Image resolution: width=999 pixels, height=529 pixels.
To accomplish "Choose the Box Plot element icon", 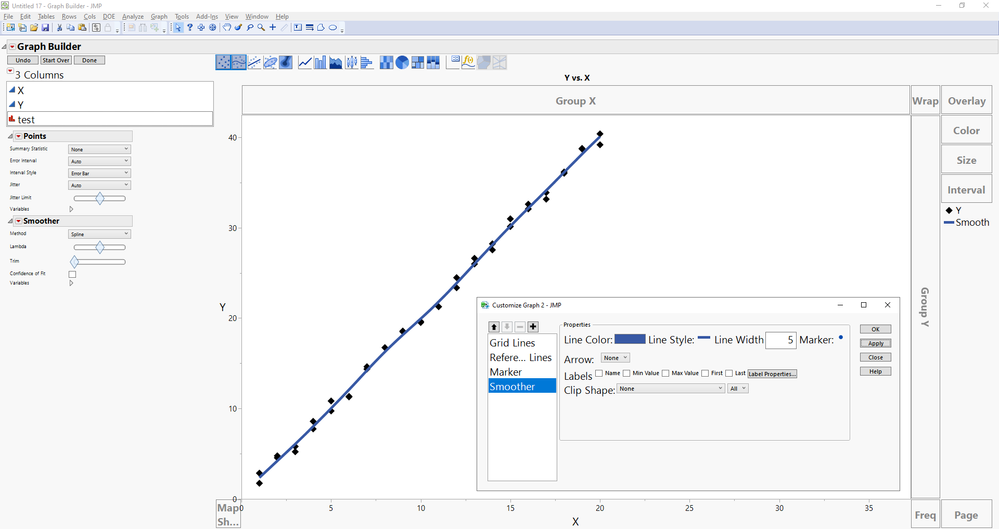I will (351, 62).
